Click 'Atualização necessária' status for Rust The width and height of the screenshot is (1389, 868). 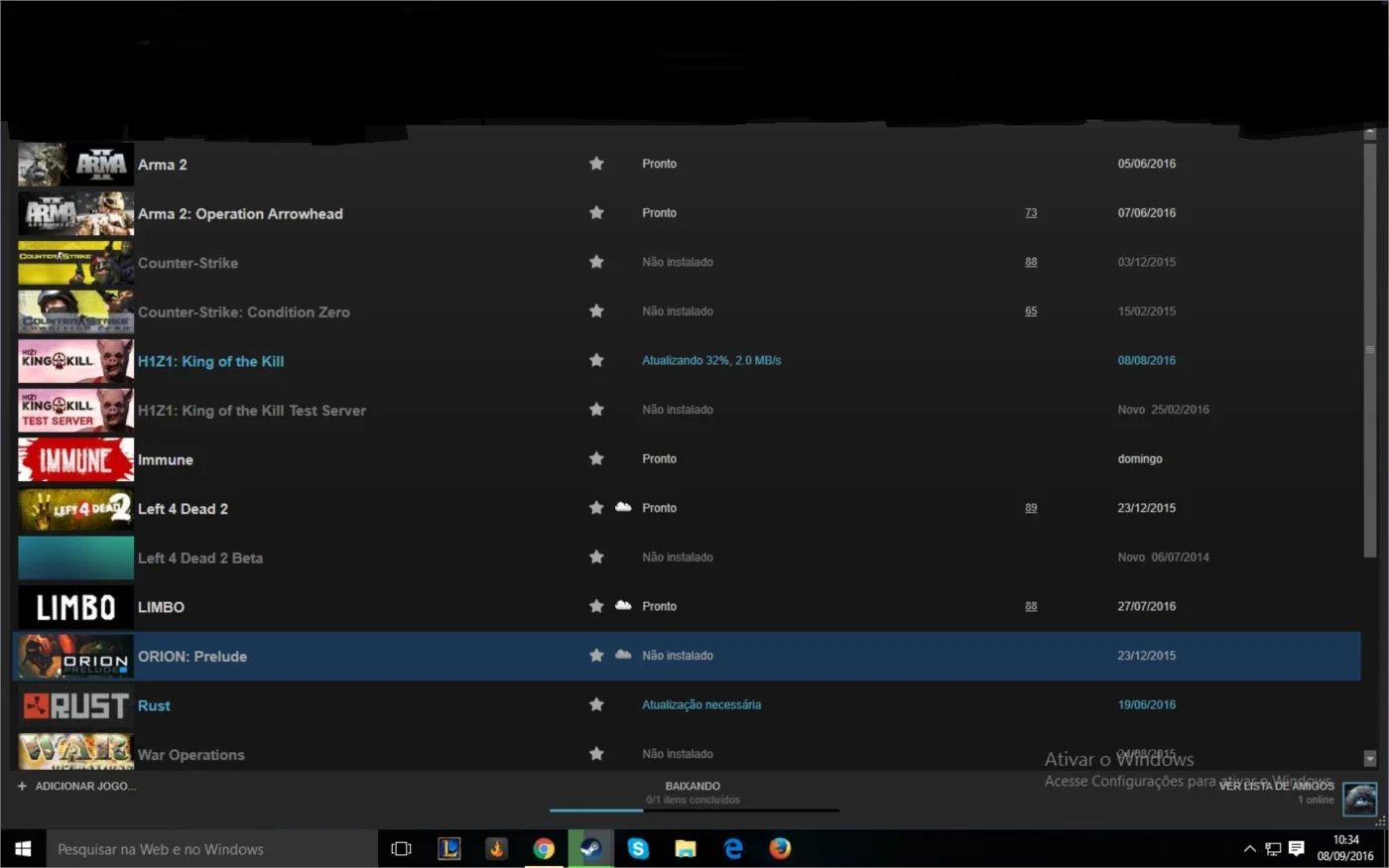pos(701,704)
